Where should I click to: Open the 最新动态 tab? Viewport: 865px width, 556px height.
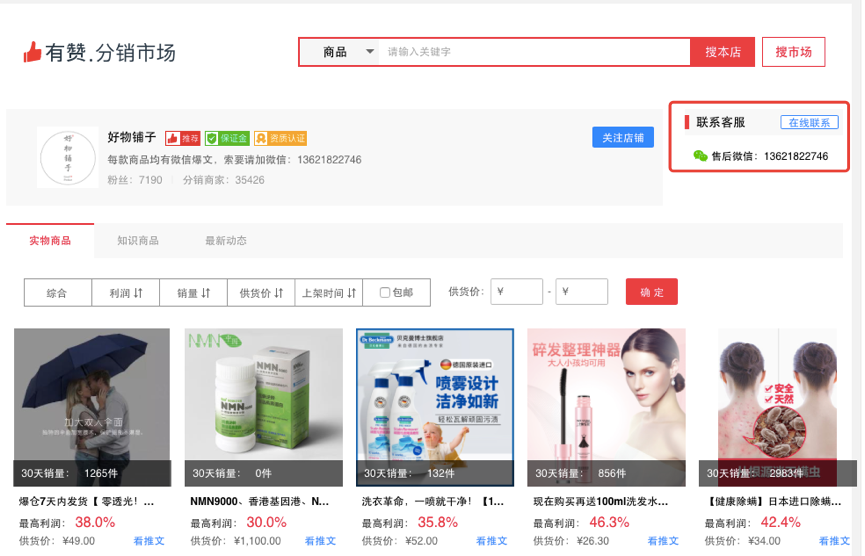[x=226, y=240]
